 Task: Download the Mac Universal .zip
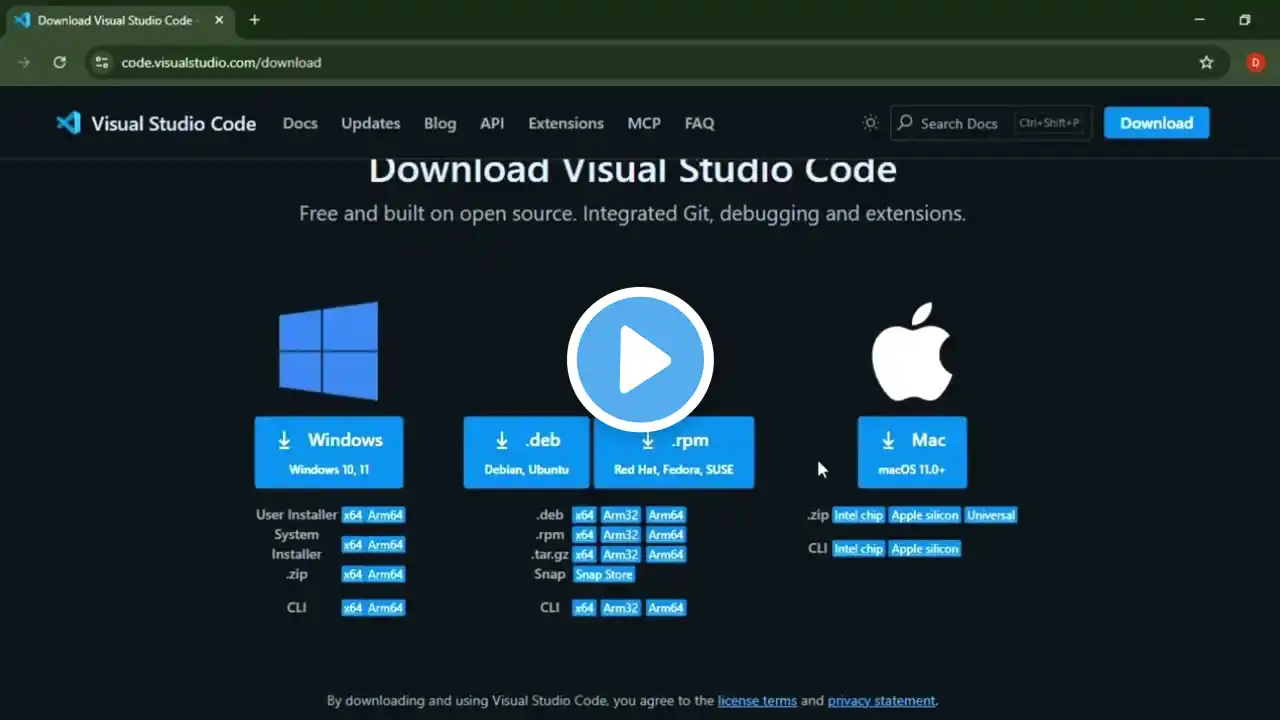tap(991, 516)
